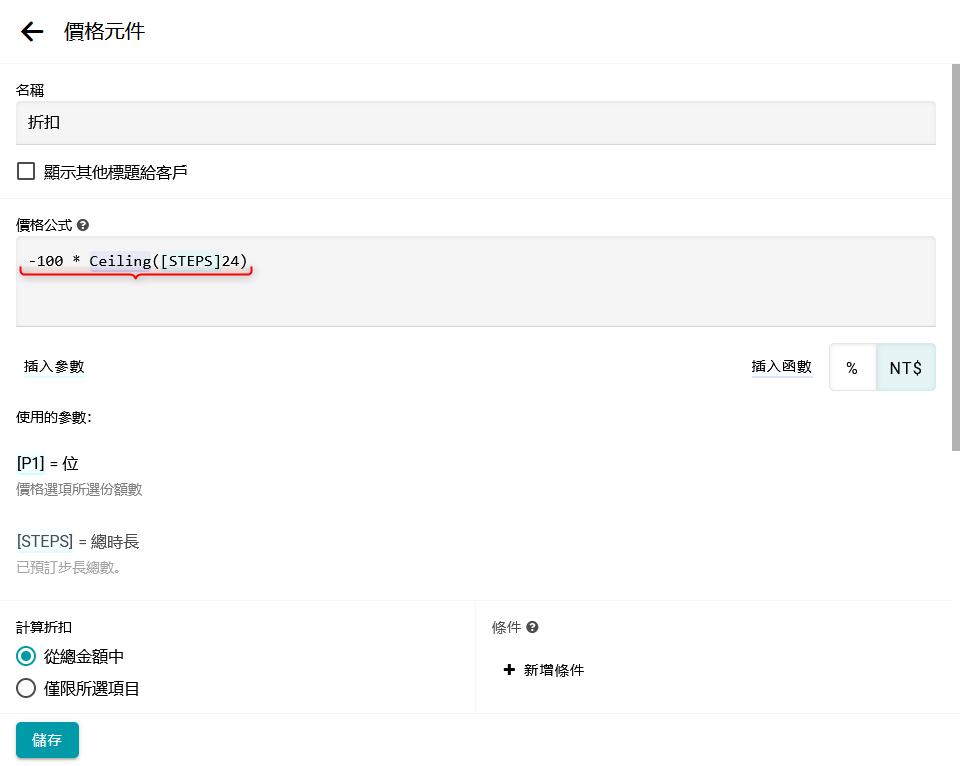
Task: Open the 插入參數 menu
Action: point(54,367)
